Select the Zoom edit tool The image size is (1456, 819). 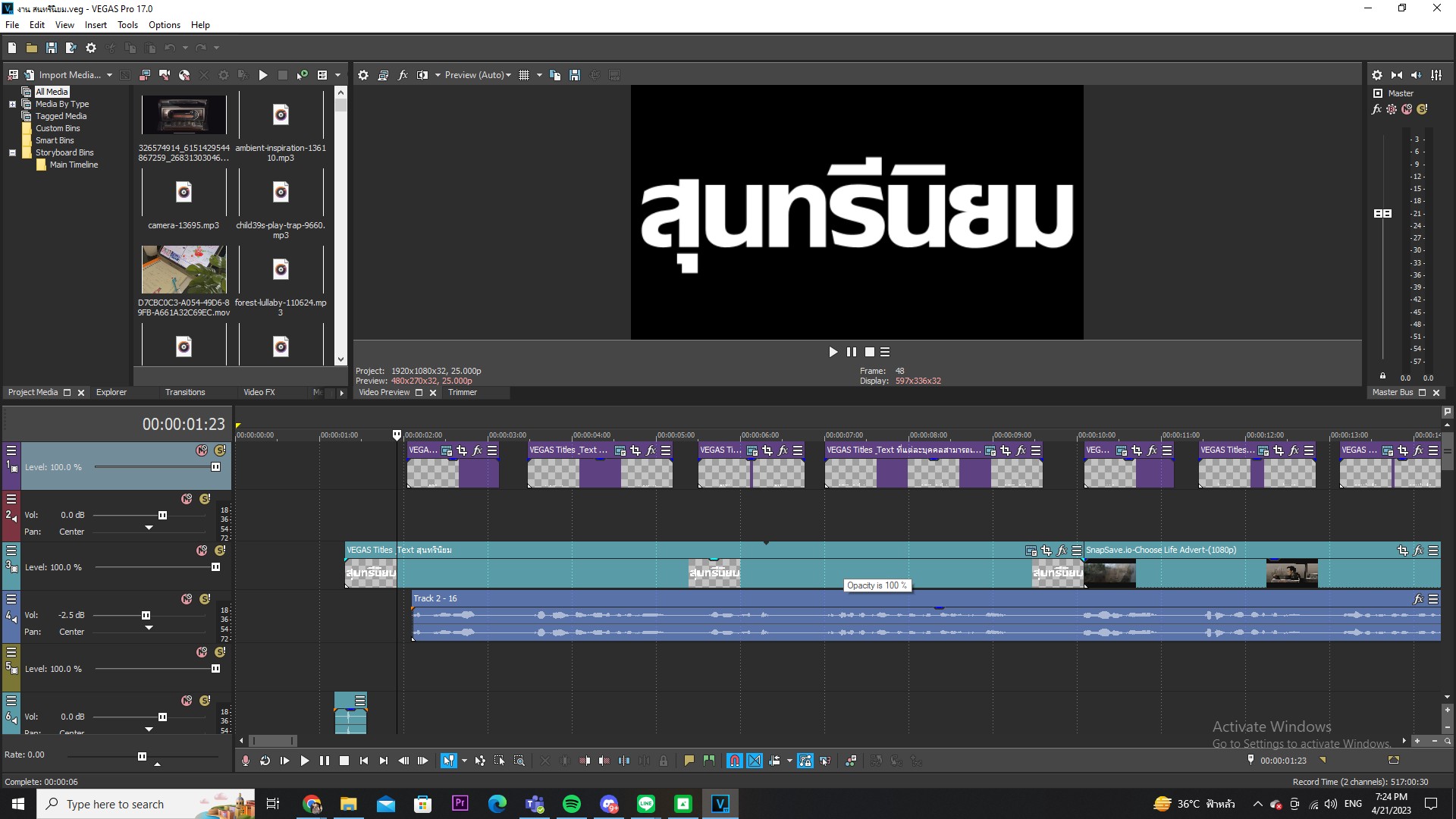(519, 761)
